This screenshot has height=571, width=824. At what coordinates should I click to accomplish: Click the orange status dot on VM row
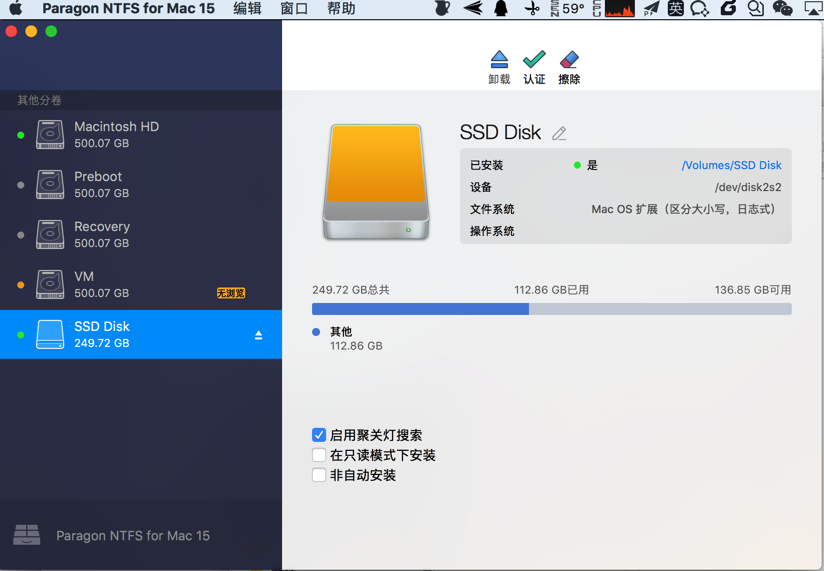click(x=20, y=285)
